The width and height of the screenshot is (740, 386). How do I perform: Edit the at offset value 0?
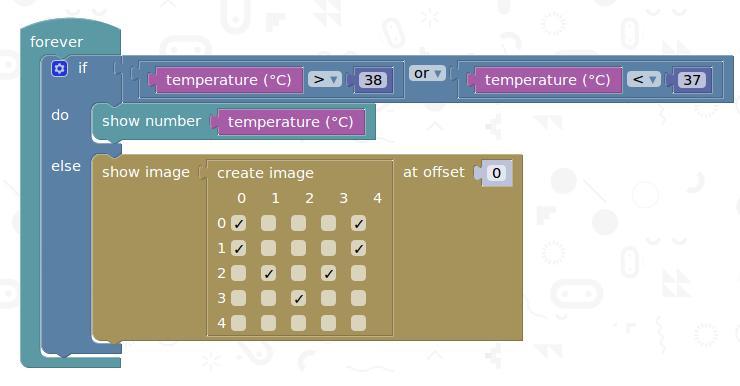pos(496,173)
